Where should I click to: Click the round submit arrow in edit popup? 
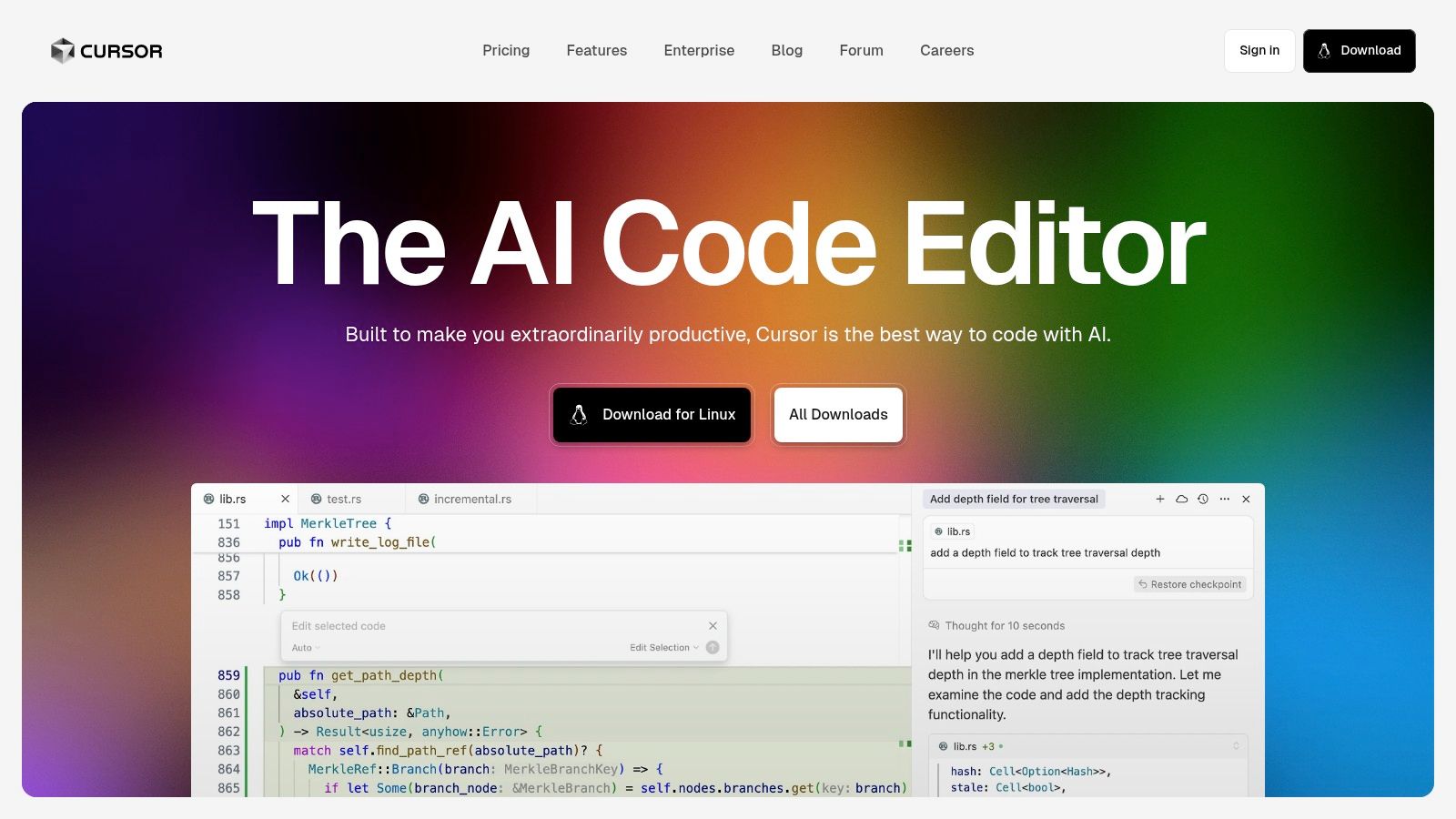pos(713,647)
